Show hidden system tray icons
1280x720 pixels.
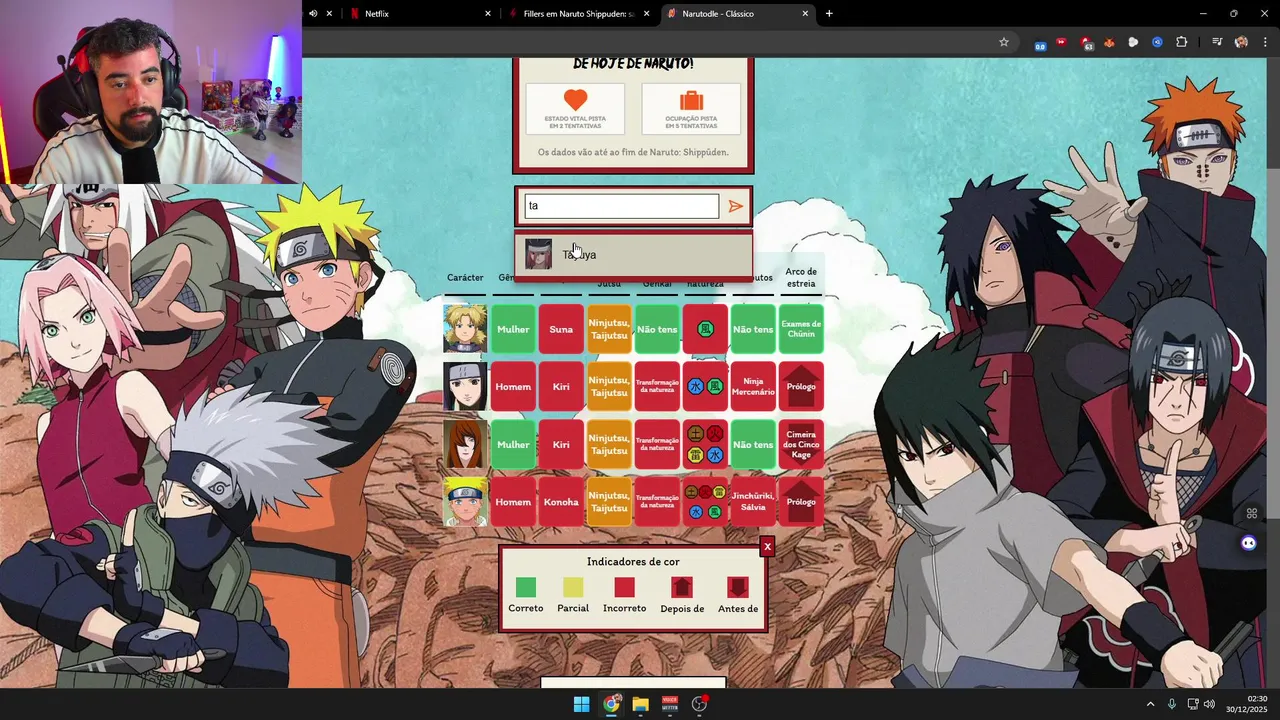tap(1150, 704)
